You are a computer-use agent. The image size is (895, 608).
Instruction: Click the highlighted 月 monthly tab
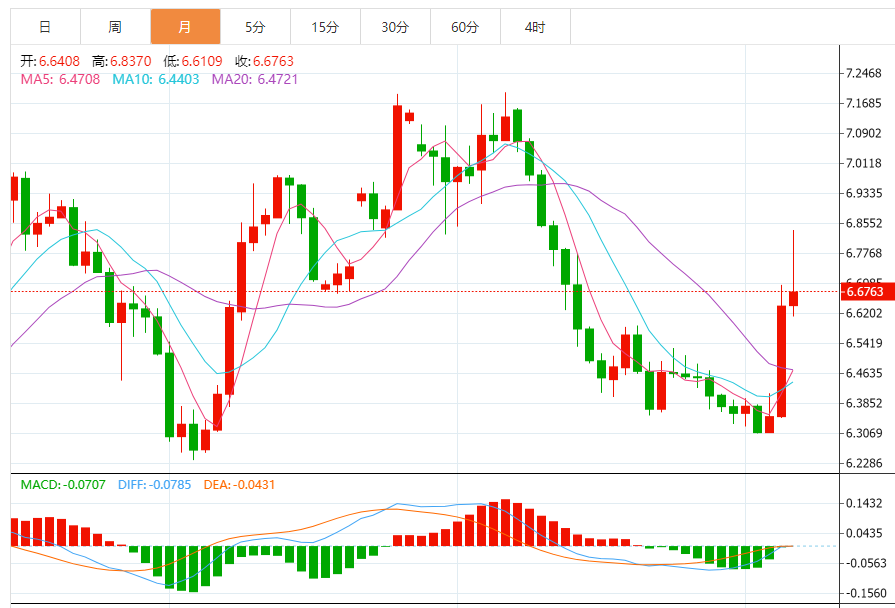185,27
